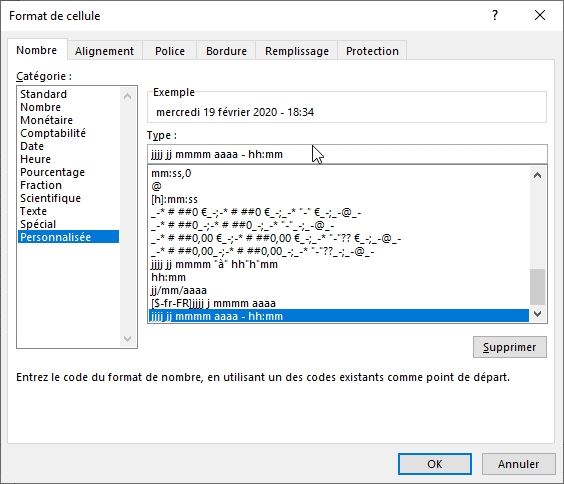
Task: Confirm with the OK button
Action: (x=435, y=464)
